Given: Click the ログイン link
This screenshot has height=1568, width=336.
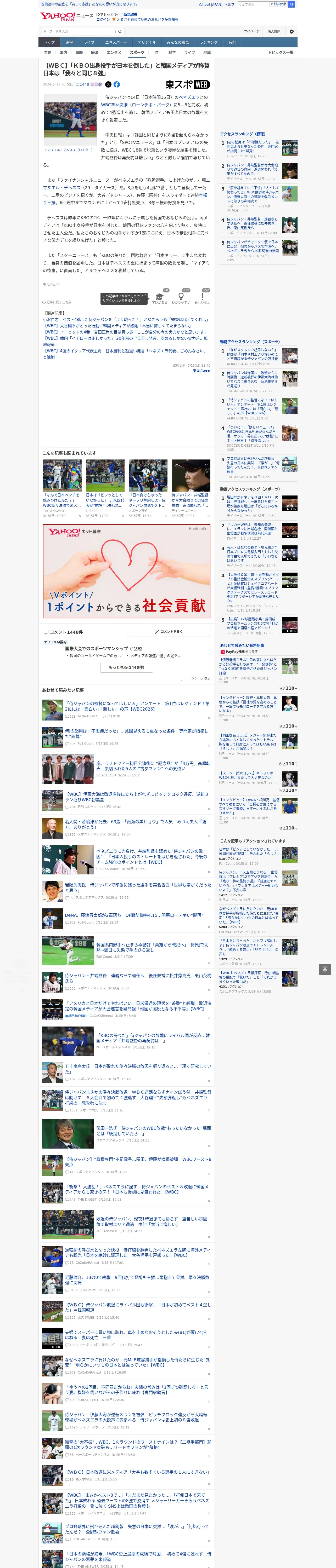Looking at the screenshot, I should 103,20.
